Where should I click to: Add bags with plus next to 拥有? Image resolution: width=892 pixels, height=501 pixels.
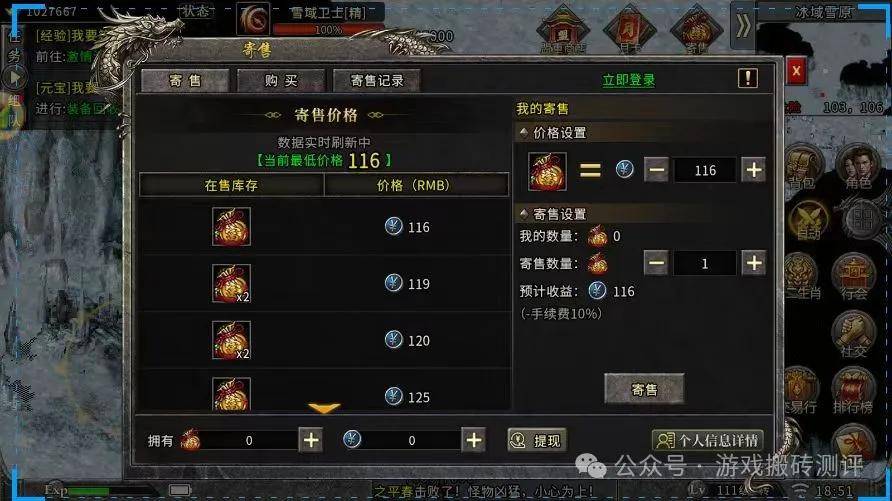point(311,440)
